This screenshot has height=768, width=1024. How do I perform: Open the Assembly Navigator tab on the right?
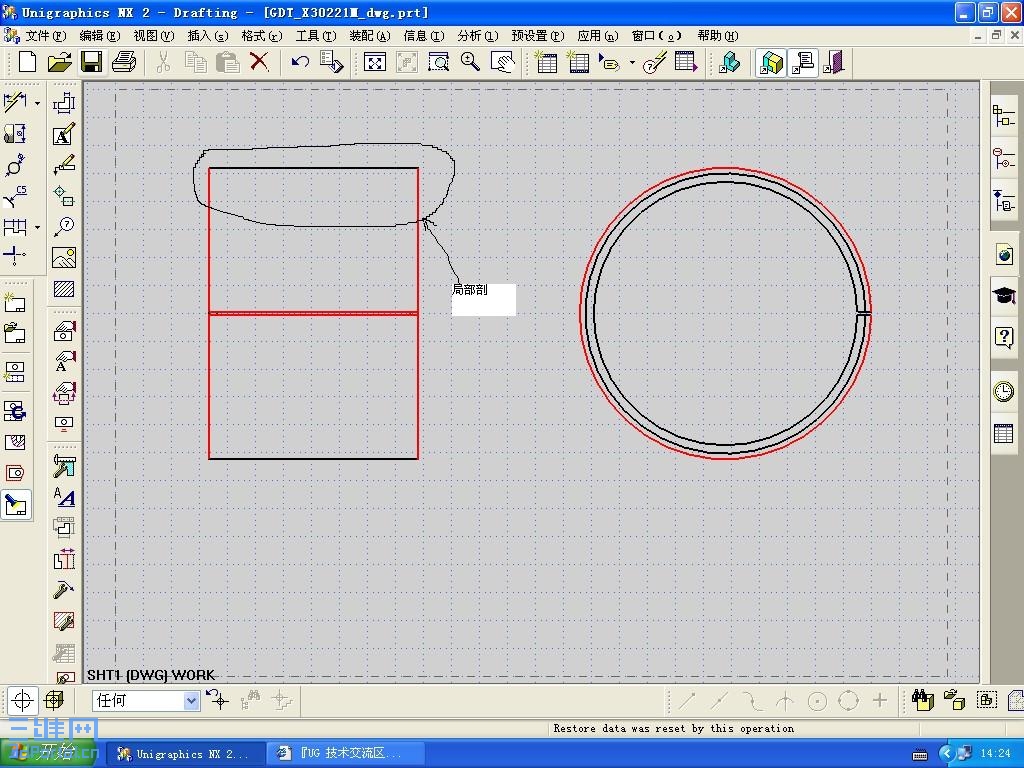click(1004, 116)
